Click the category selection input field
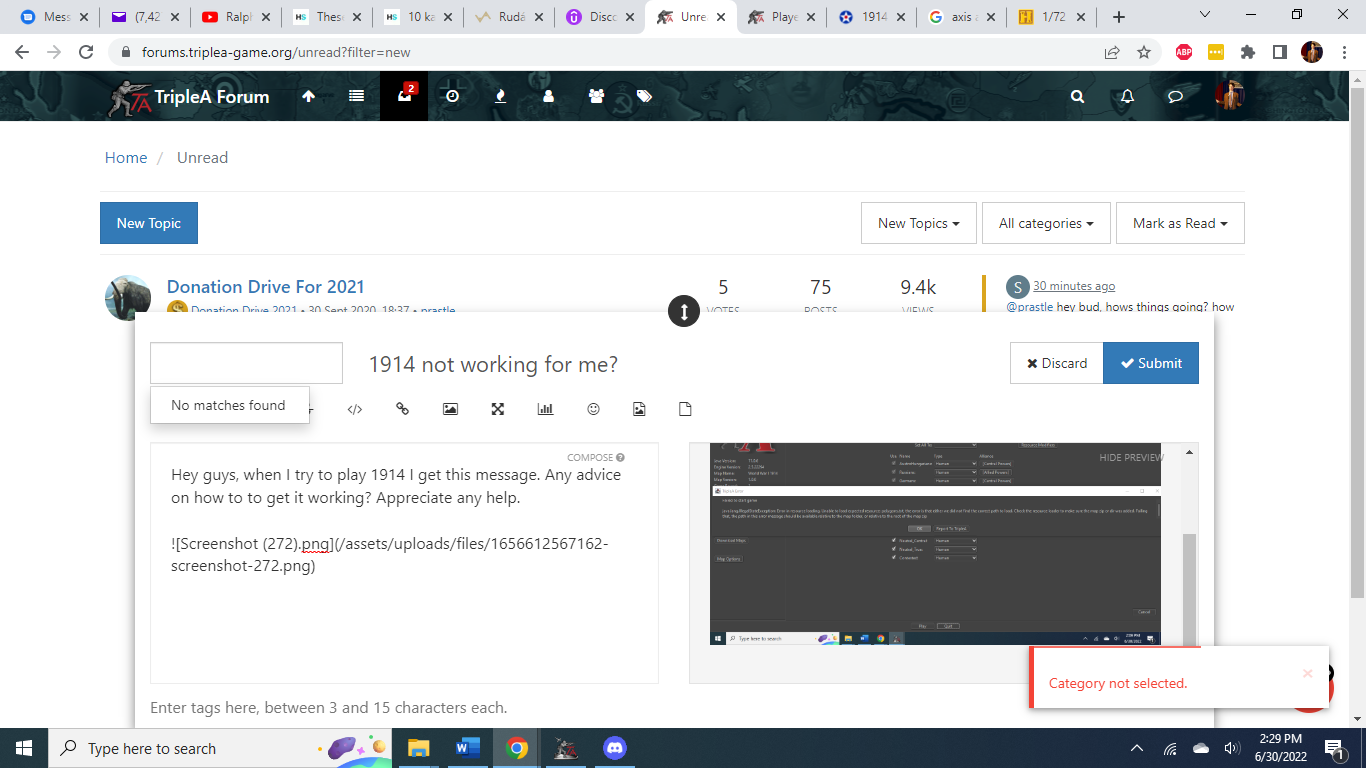 [x=246, y=363]
